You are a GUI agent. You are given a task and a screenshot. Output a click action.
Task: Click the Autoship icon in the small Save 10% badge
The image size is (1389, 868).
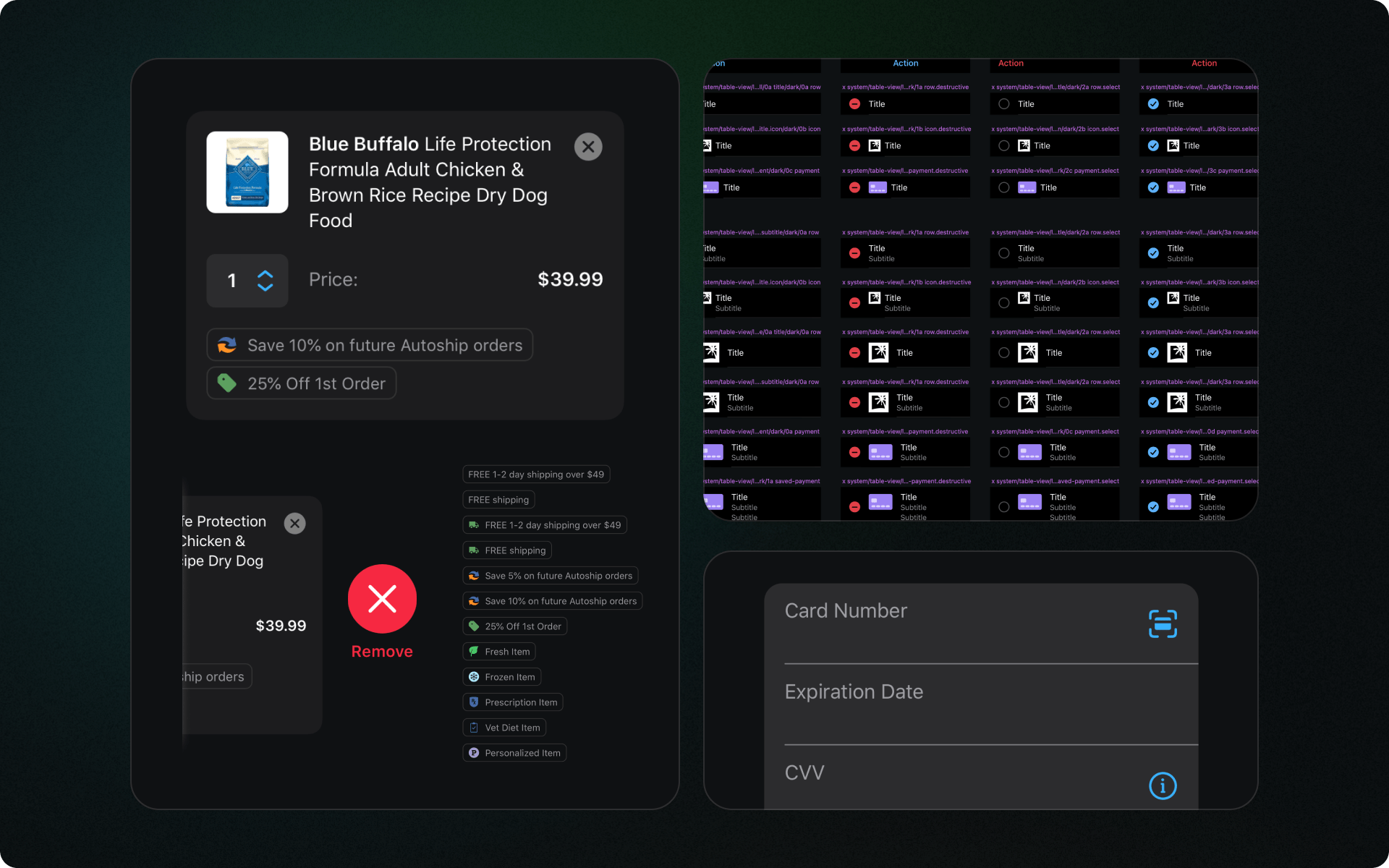474,601
